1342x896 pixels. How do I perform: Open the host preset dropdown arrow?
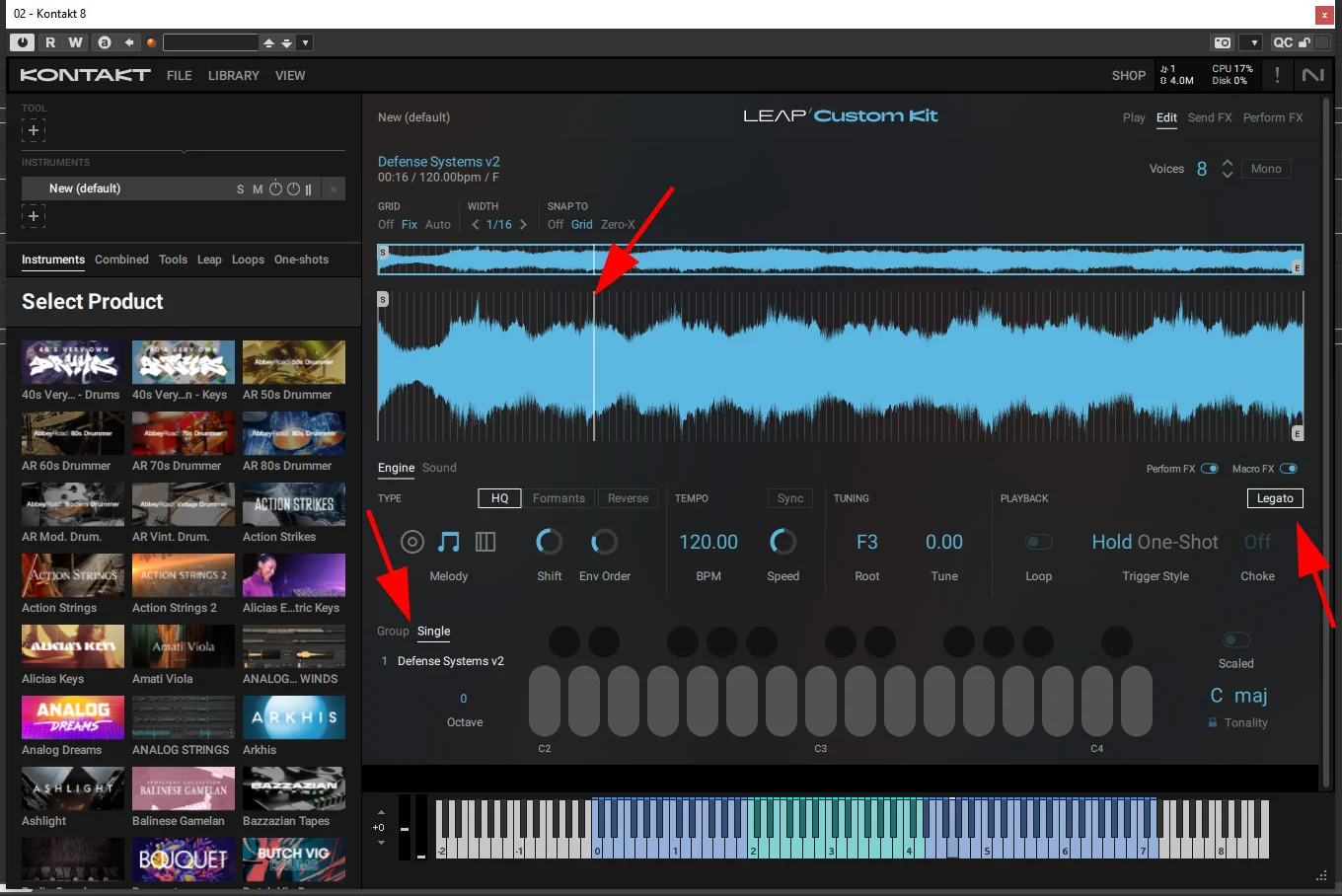tap(306, 42)
